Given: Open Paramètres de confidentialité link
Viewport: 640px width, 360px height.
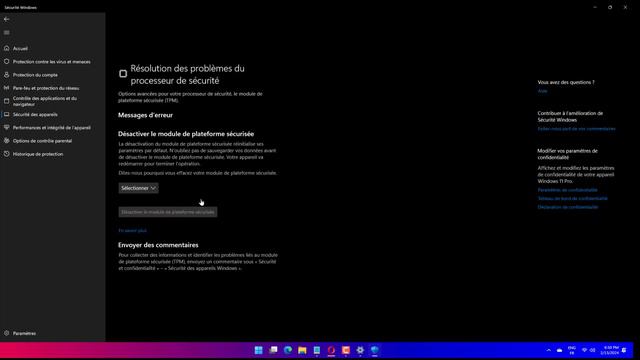Looking at the screenshot, I should tap(567, 190).
